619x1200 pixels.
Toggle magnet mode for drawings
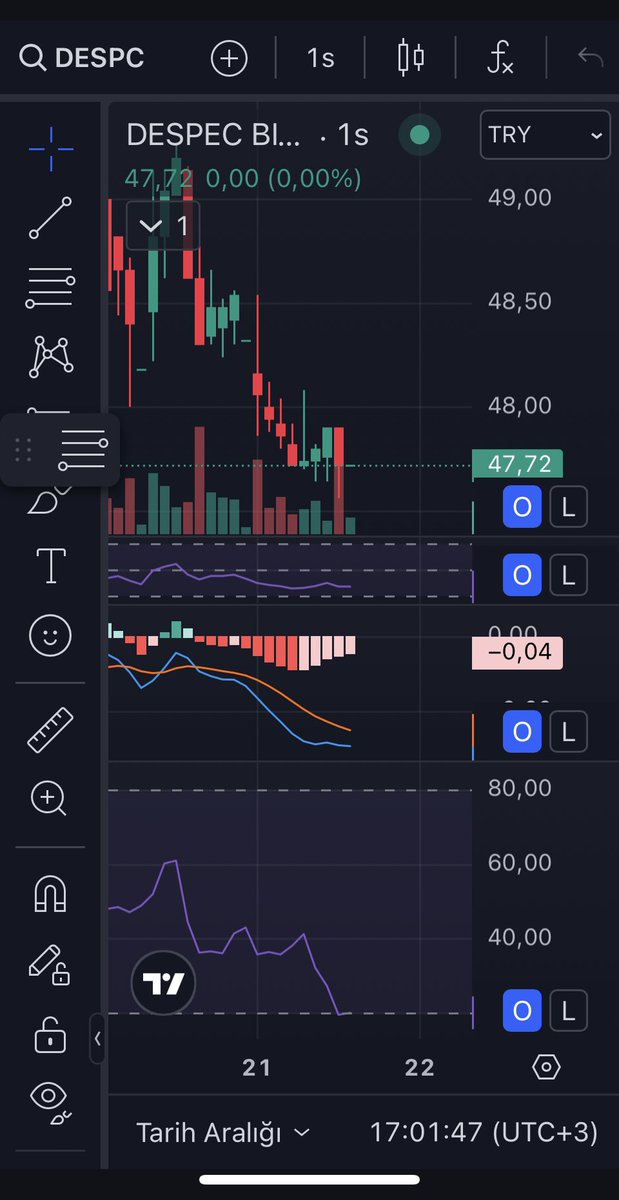pyautogui.click(x=50, y=892)
